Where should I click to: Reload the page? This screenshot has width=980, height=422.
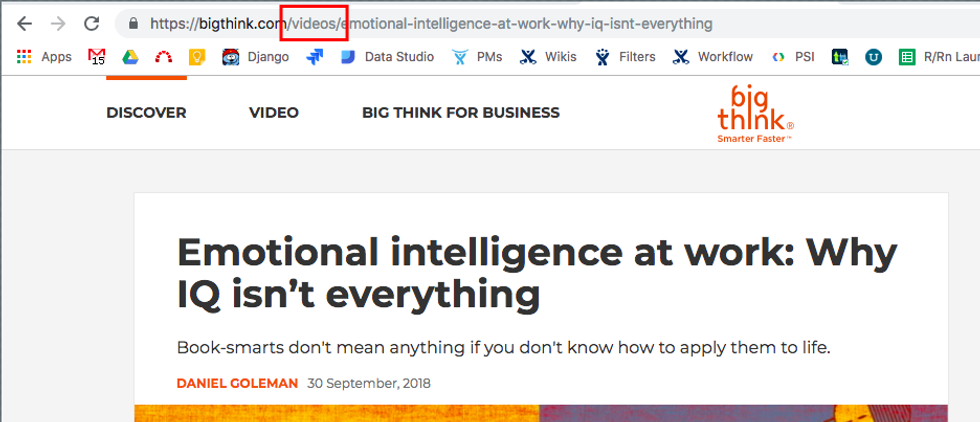91,23
